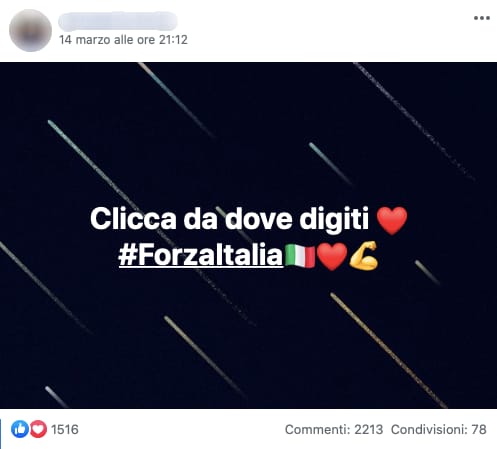Click the word 'digiti' in the image
The width and height of the screenshot is (497, 449).
pyautogui.click(x=334, y=219)
